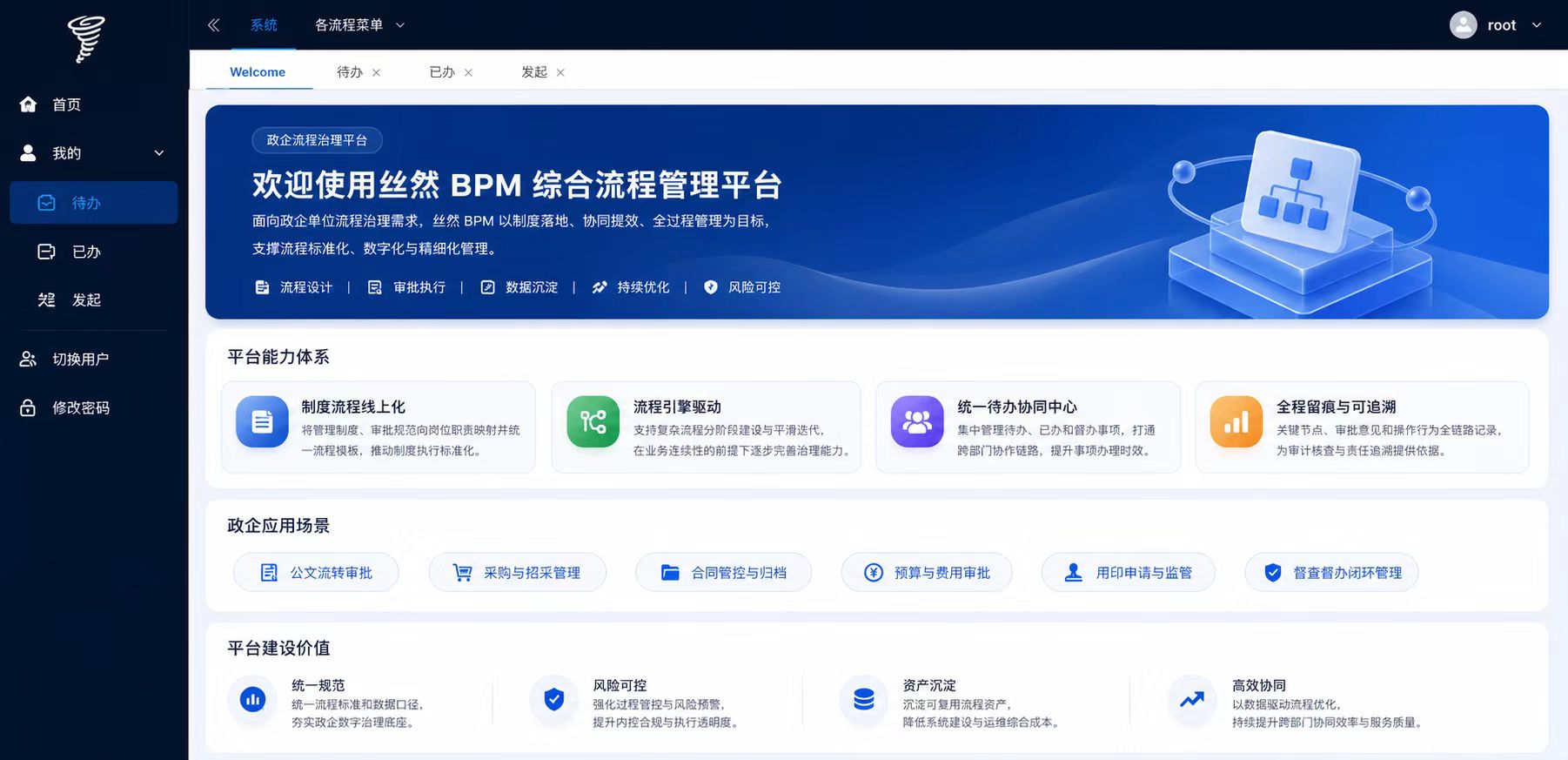Open the 预算与费用审批 scenario
This screenshot has height=760, width=1568.
click(x=927, y=573)
